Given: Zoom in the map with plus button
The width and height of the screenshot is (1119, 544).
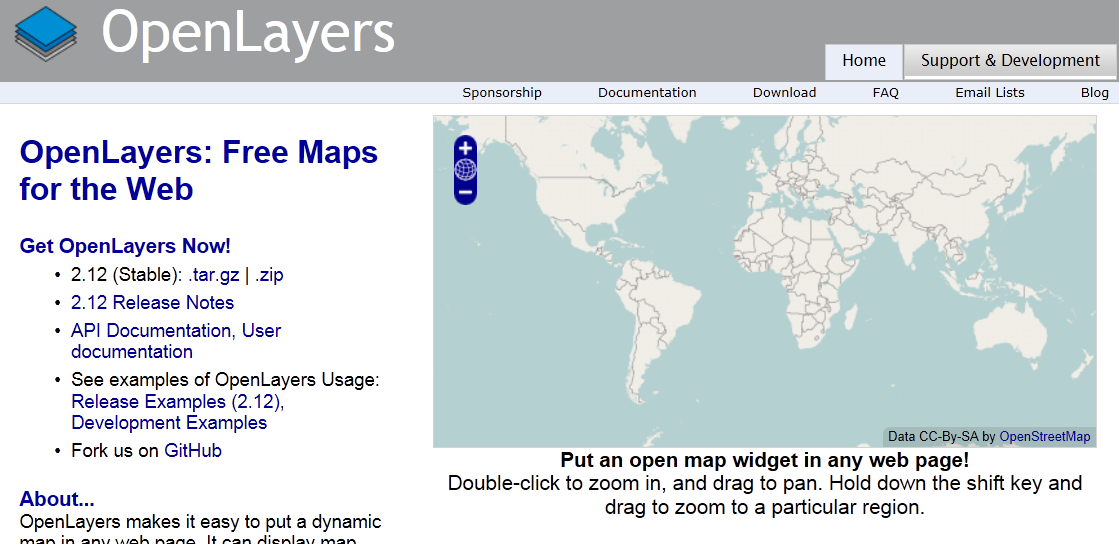Looking at the screenshot, I should click(x=465, y=148).
